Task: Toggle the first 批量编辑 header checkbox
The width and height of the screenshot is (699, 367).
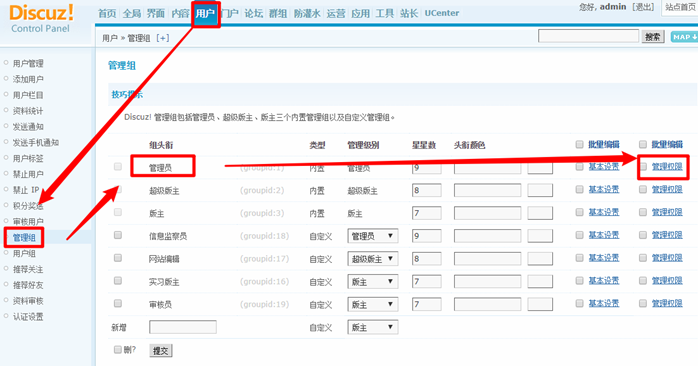Action: pos(580,144)
